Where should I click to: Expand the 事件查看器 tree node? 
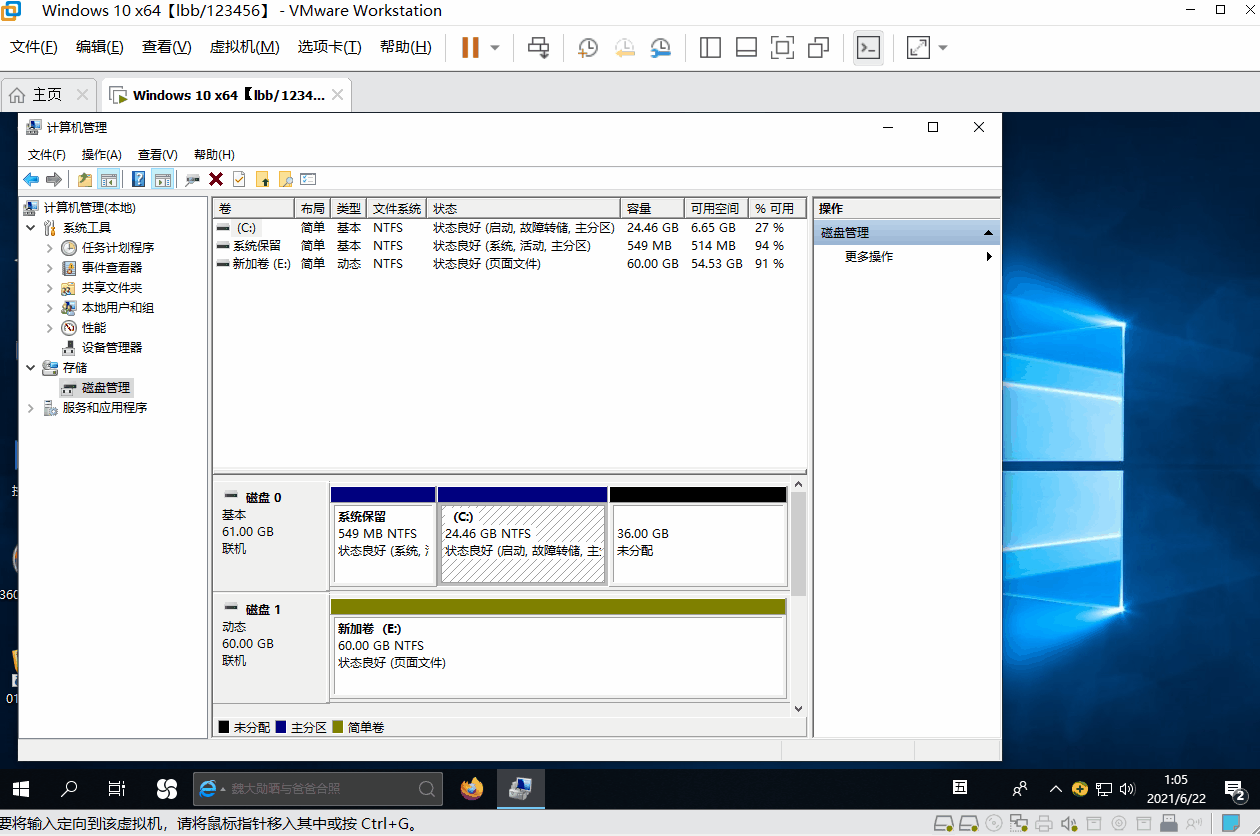pyautogui.click(x=50, y=268)
